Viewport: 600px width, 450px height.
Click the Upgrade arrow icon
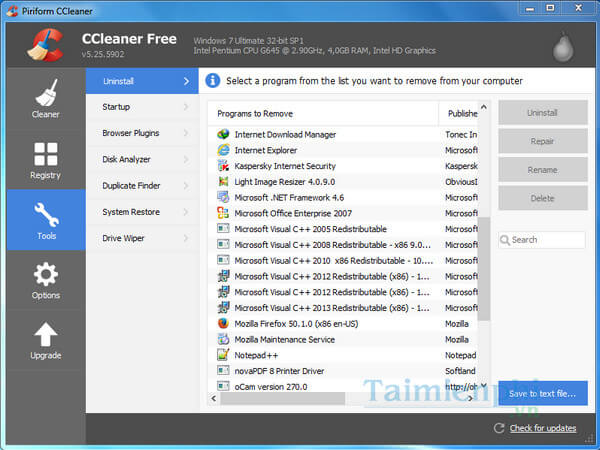(46, 334)
